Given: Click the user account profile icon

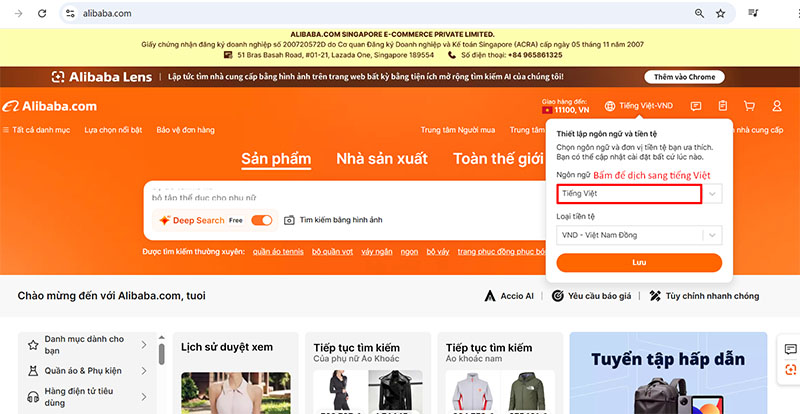Looking at the screenshot, I should click(x=776, y=106).
